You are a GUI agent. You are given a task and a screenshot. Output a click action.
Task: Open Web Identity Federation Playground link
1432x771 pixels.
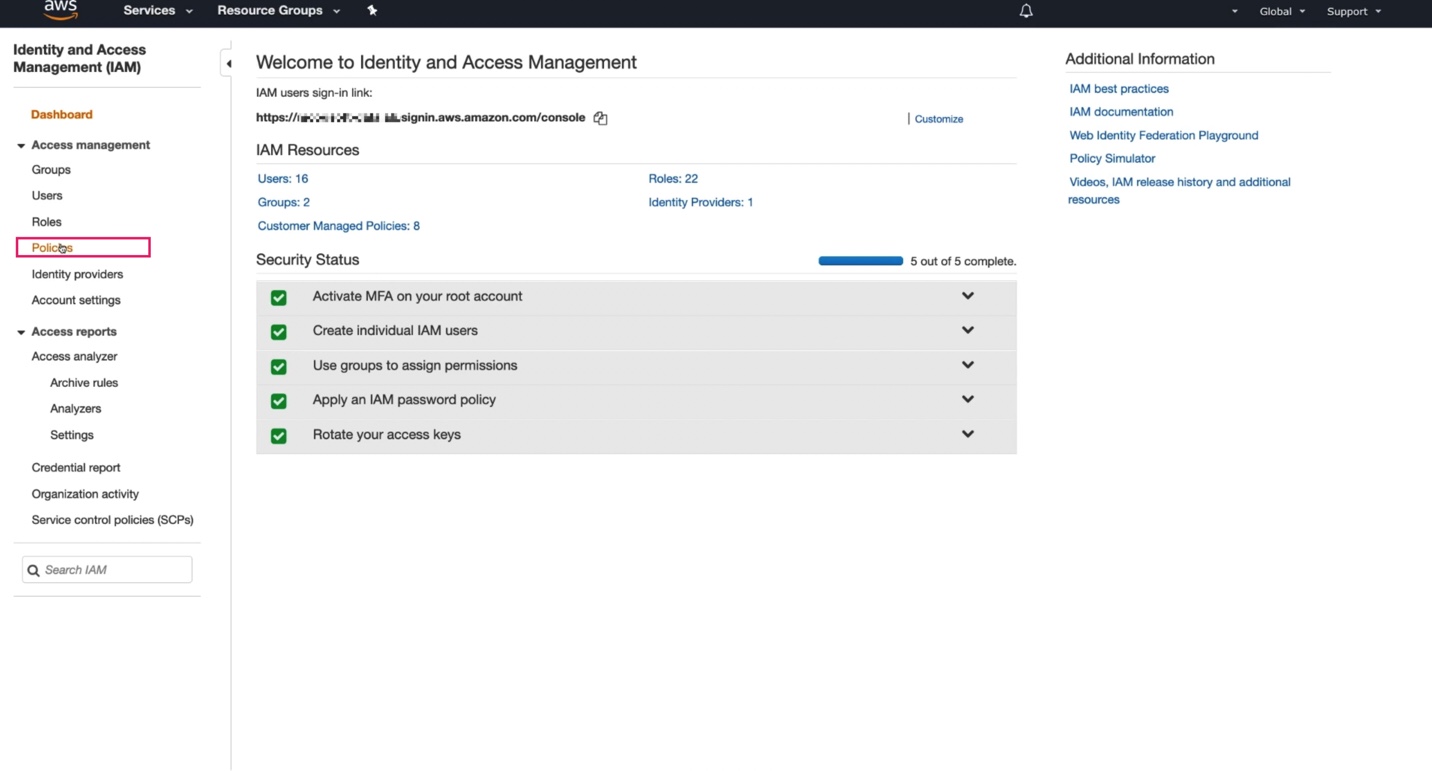point(1164,135)
